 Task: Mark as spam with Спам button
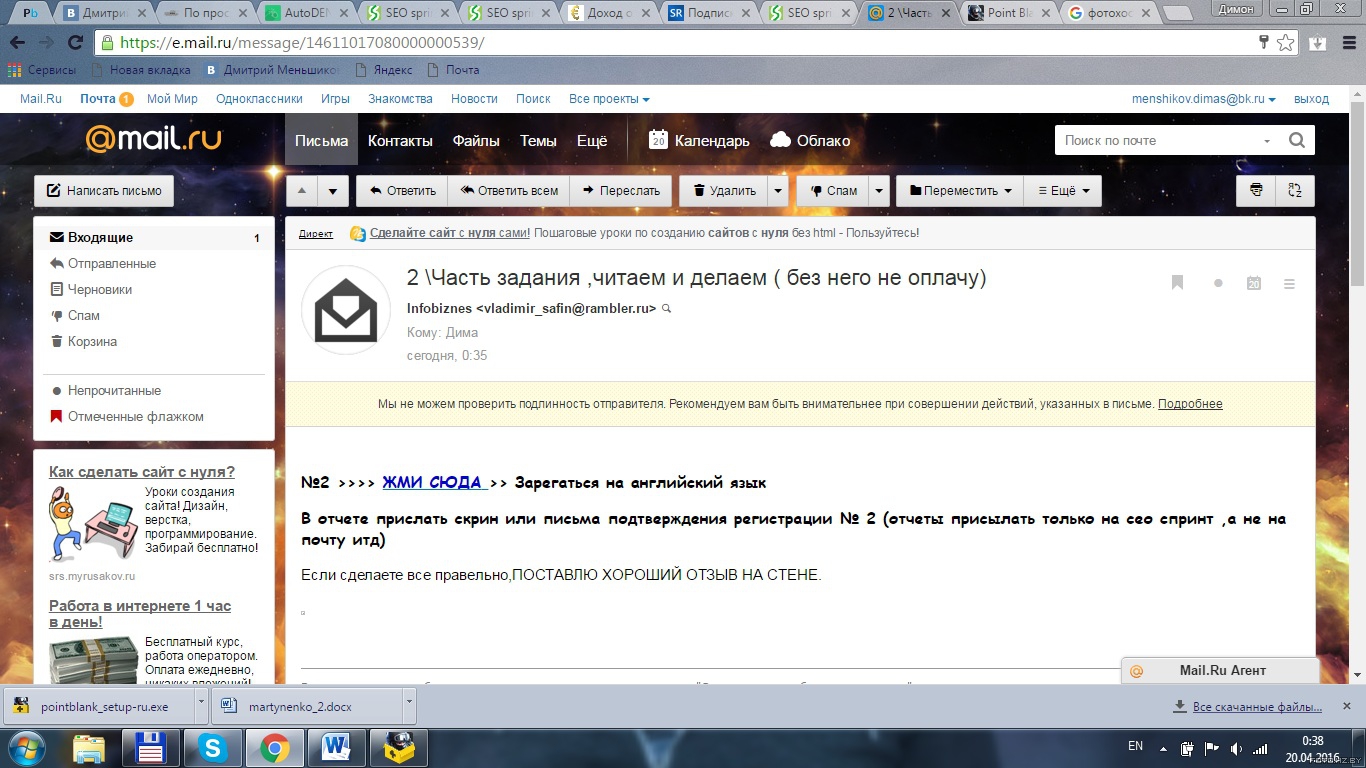[x=832, y=191]
